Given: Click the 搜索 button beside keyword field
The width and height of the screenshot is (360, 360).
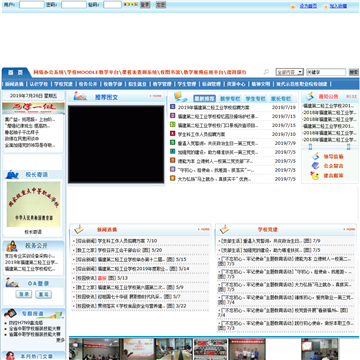Looking at the screenshot, I should [354, 72].
